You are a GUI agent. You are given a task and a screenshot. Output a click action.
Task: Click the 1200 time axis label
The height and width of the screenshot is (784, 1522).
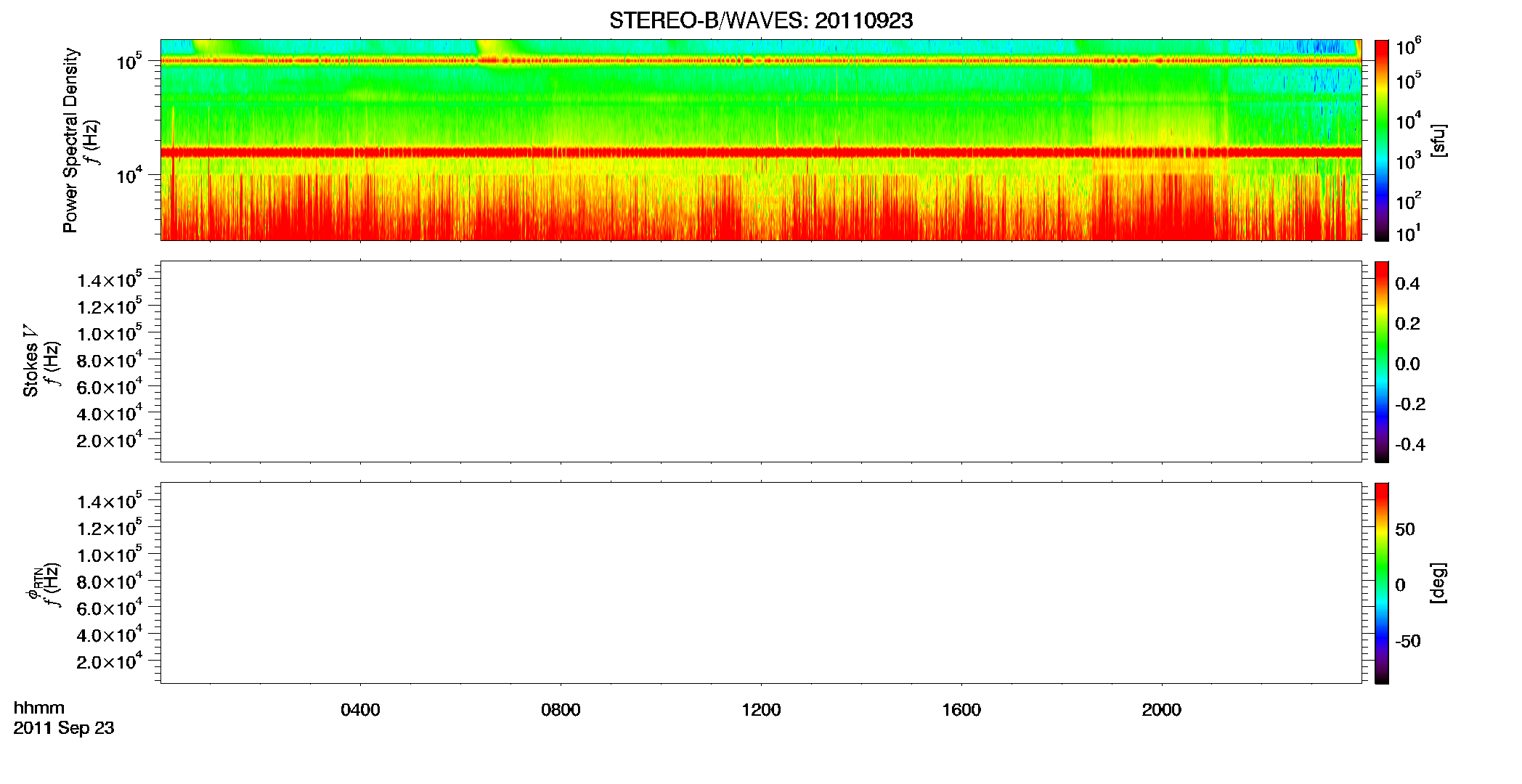tap(761, 710)
